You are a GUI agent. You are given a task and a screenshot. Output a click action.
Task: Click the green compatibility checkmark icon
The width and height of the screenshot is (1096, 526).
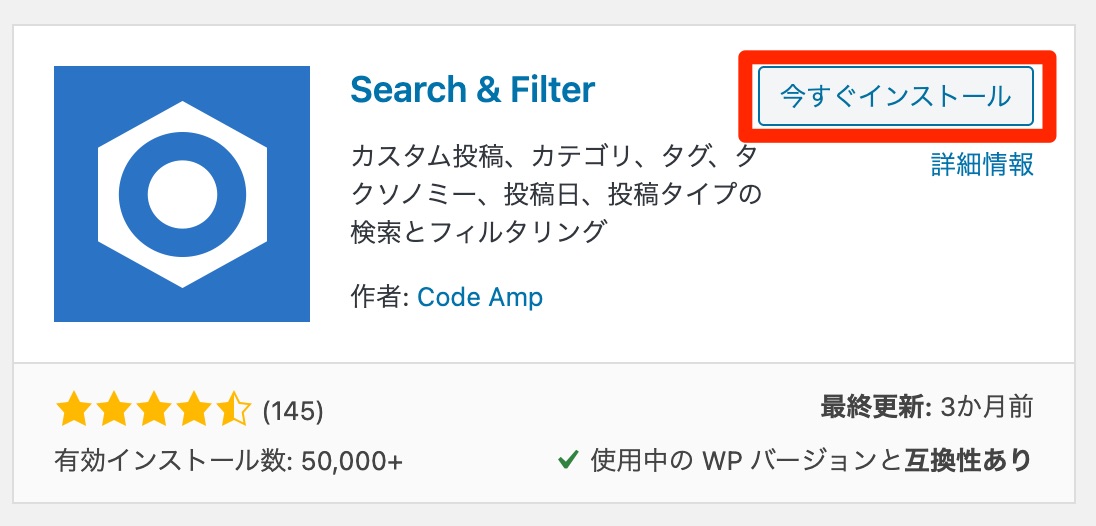coord(568,460)
